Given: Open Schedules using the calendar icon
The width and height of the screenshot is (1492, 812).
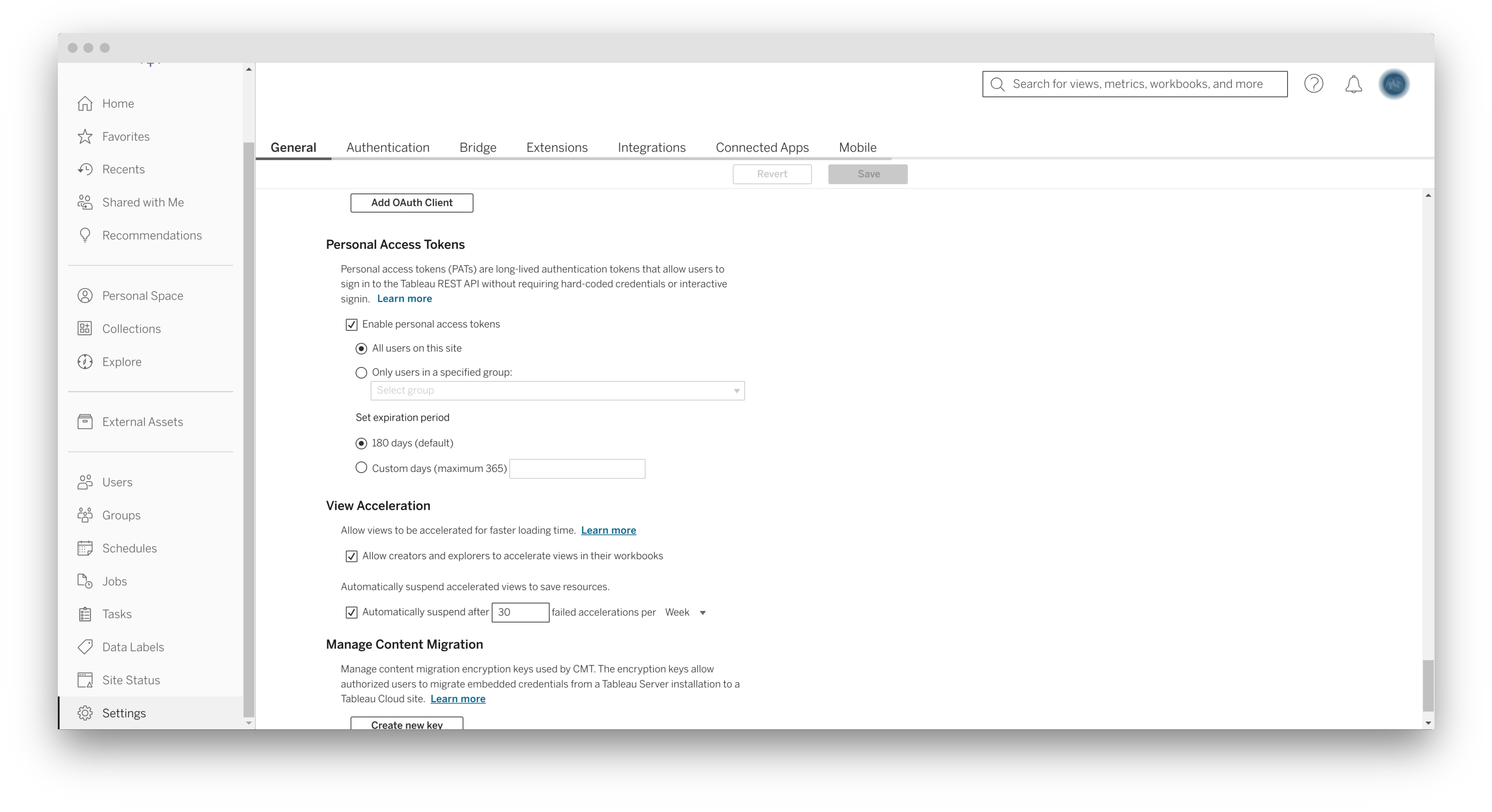Looking at the screenshot, I should [x=85, y=549].
